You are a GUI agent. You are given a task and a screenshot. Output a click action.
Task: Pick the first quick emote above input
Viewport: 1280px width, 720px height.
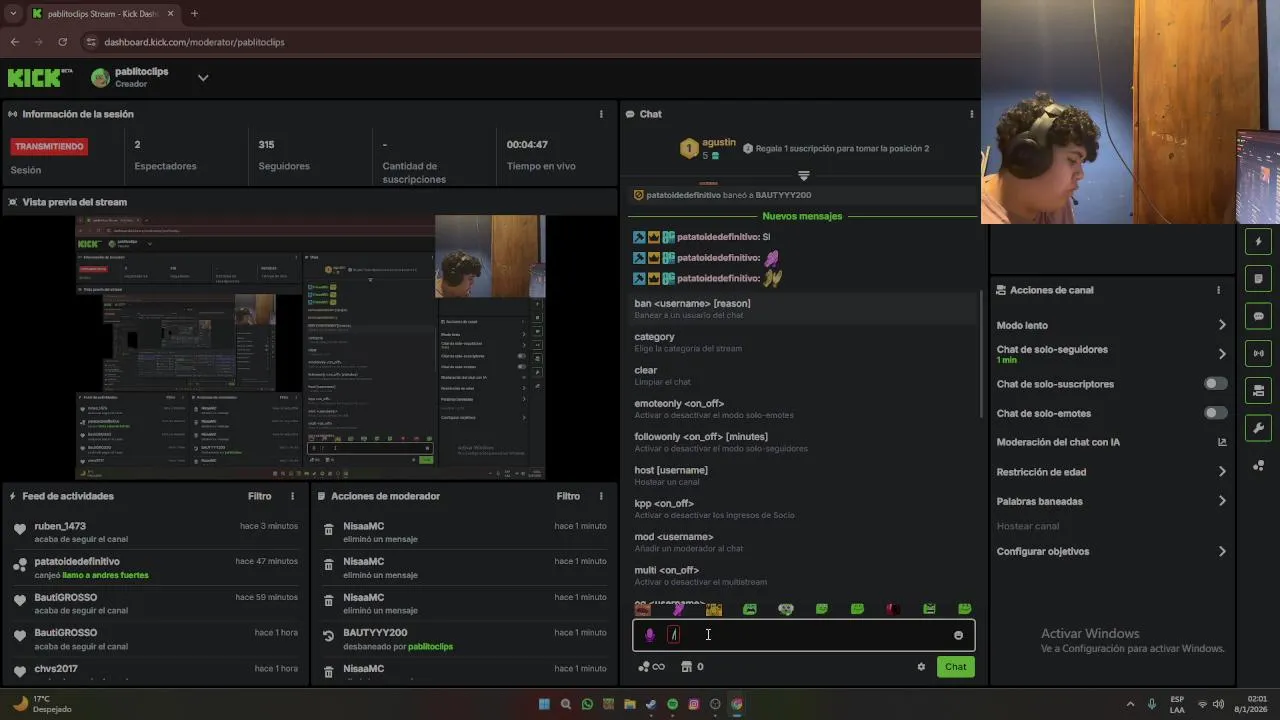point(643,609)
